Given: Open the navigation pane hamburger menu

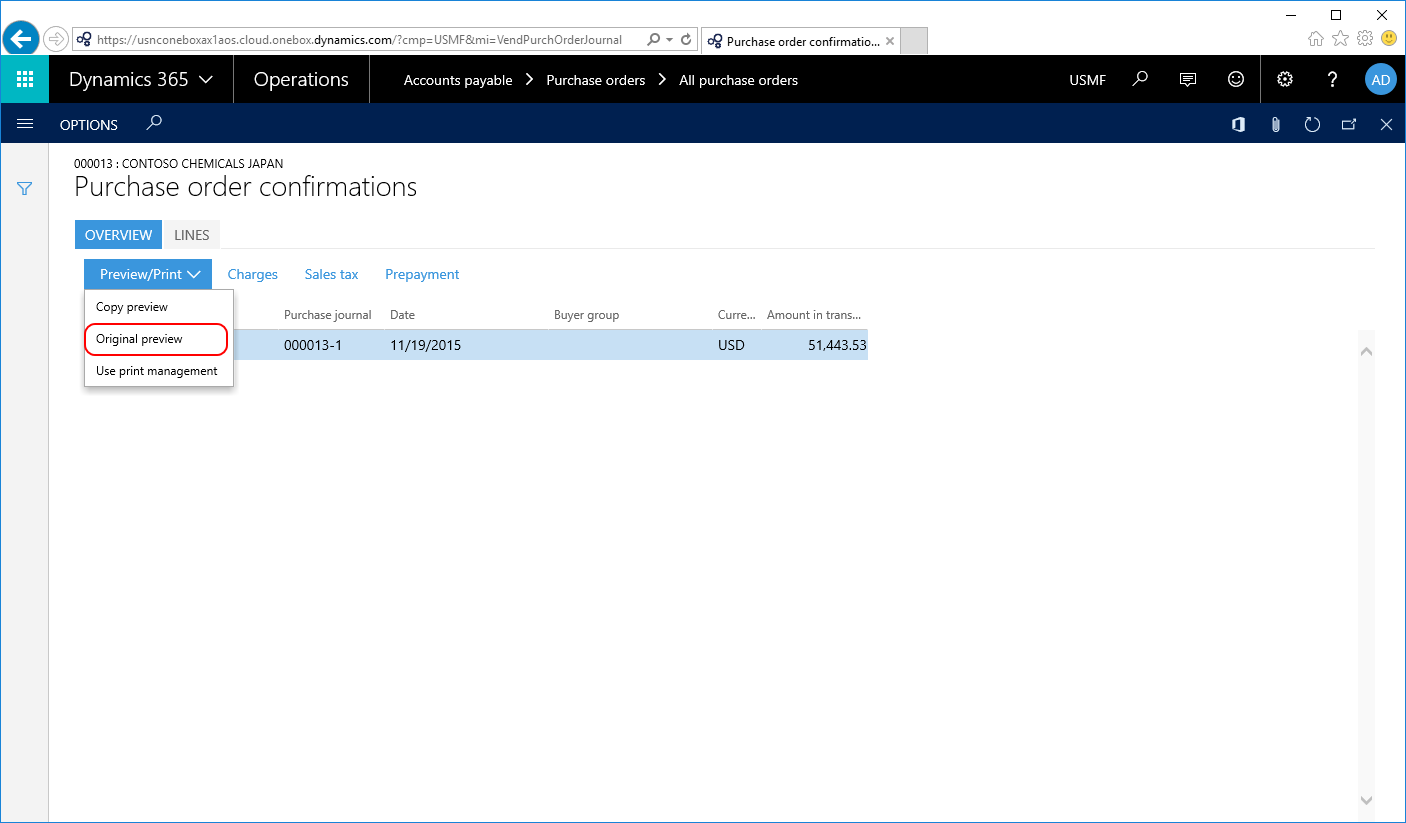Looking at the screenshot, I should [25, 124].
